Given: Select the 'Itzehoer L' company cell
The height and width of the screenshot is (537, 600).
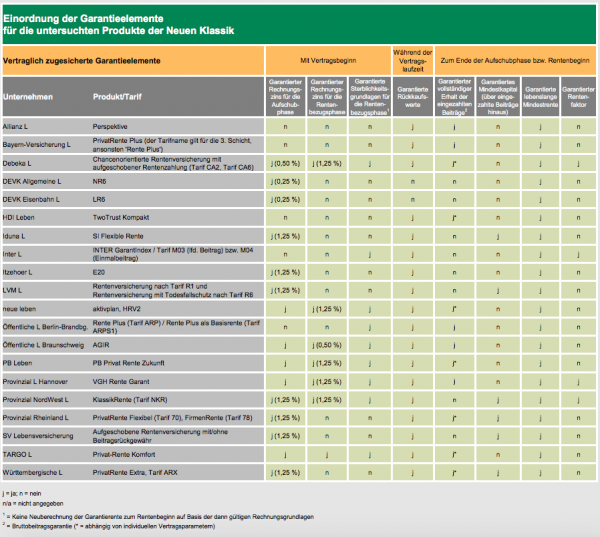Looking at the screenshot, I should [x=18, y=272].
